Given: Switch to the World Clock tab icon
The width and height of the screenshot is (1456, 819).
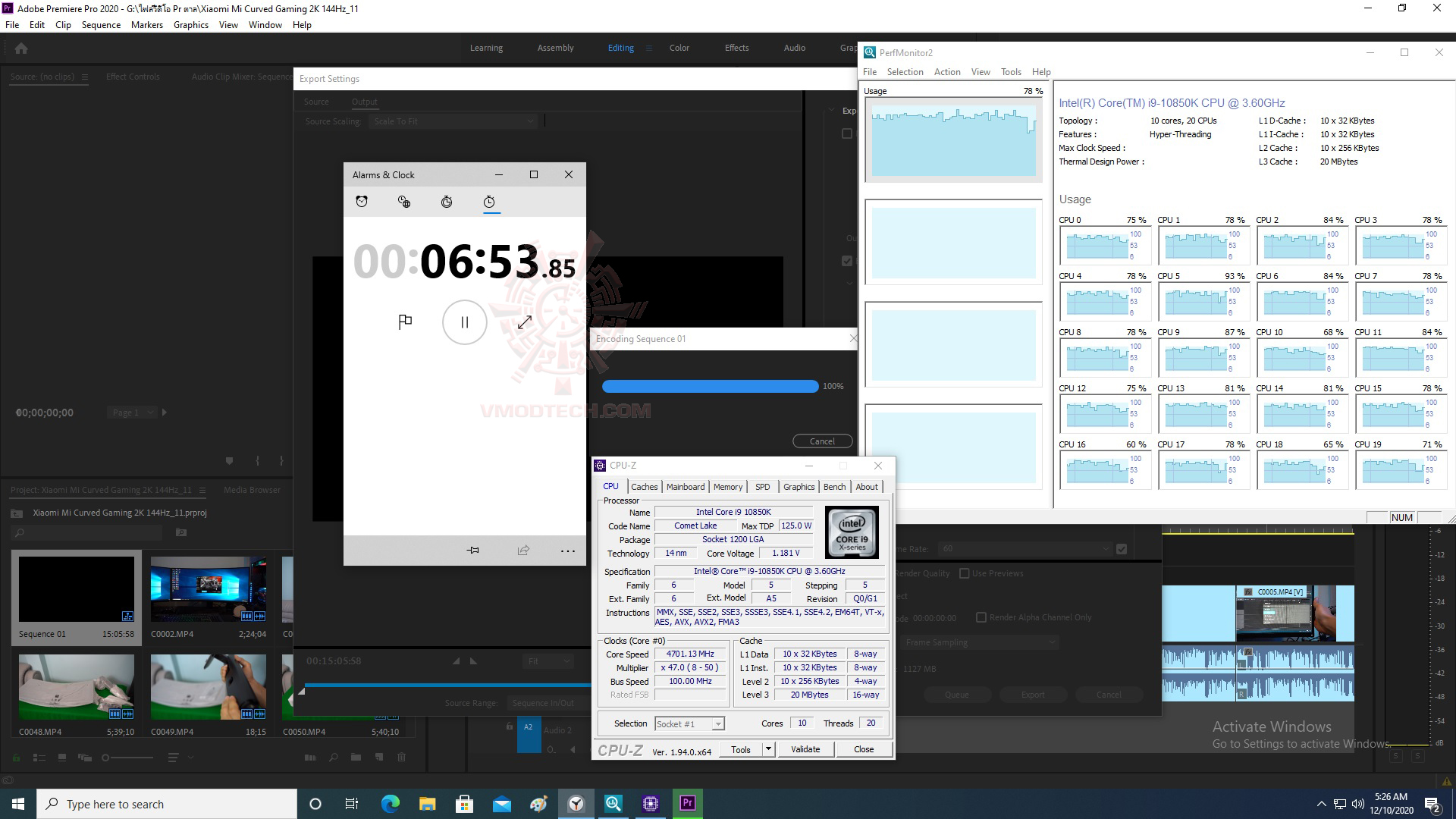Looking at the screenshot, I should 404,202.
